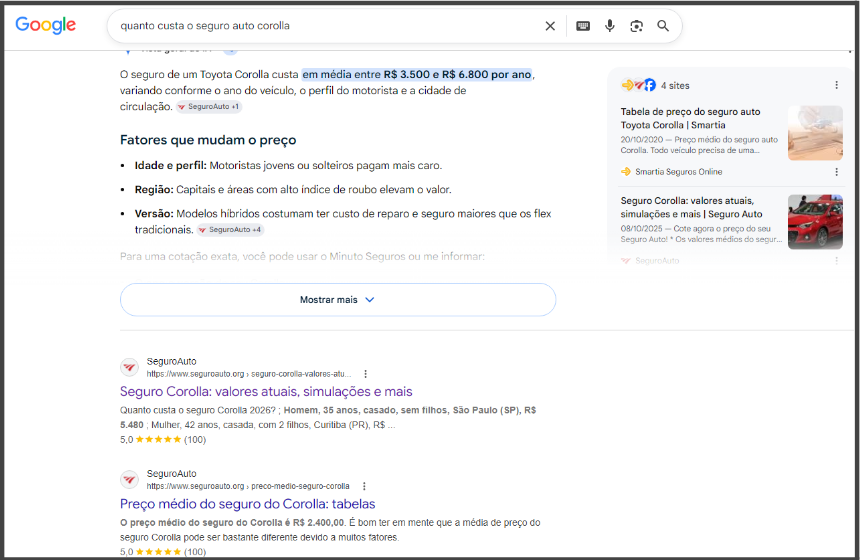Open SeguroAuto +4 source chip
This screenshot has width=860, height=560.
(230, 230)
